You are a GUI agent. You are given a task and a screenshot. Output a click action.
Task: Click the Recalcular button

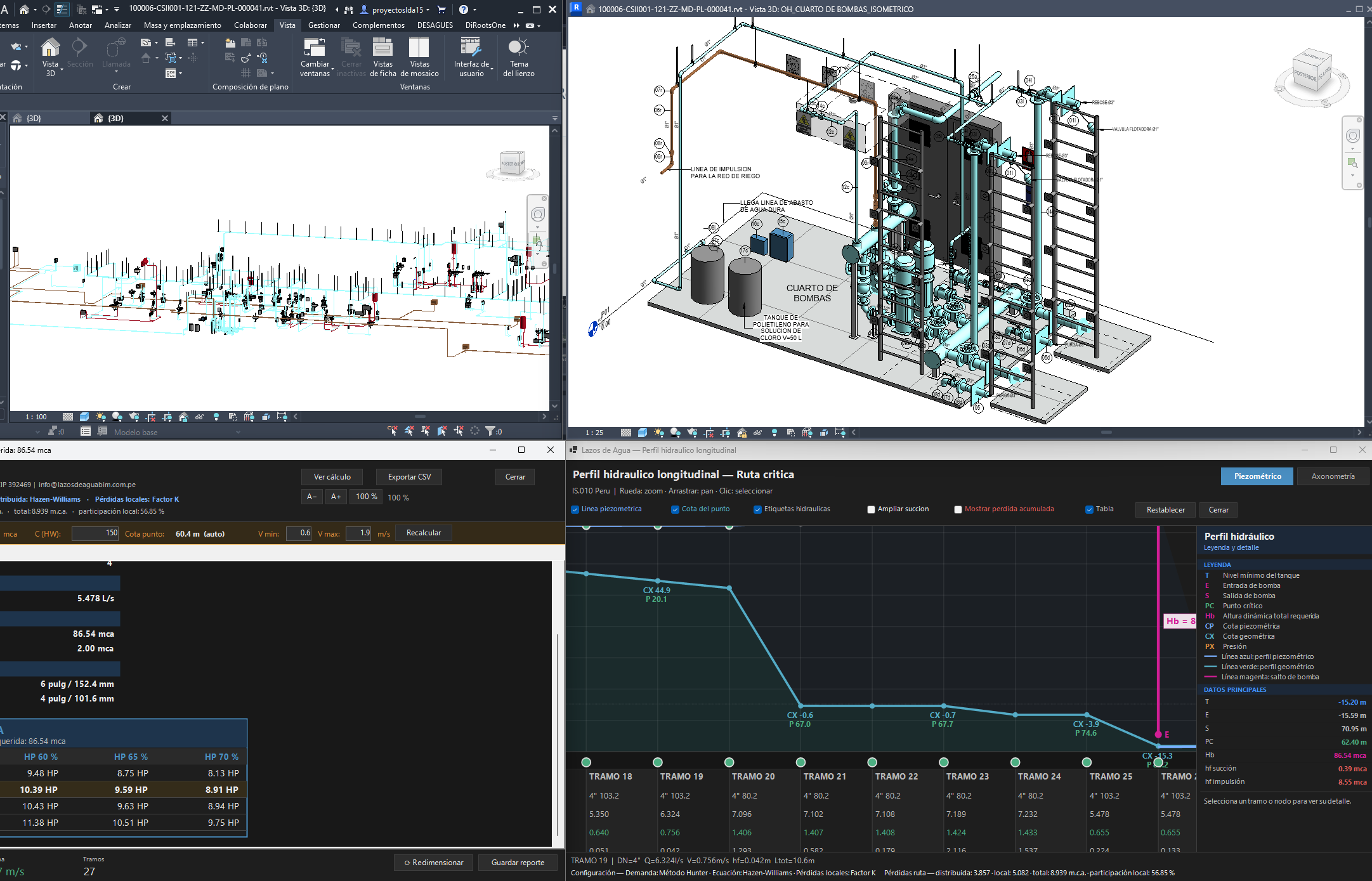[424, 533]
